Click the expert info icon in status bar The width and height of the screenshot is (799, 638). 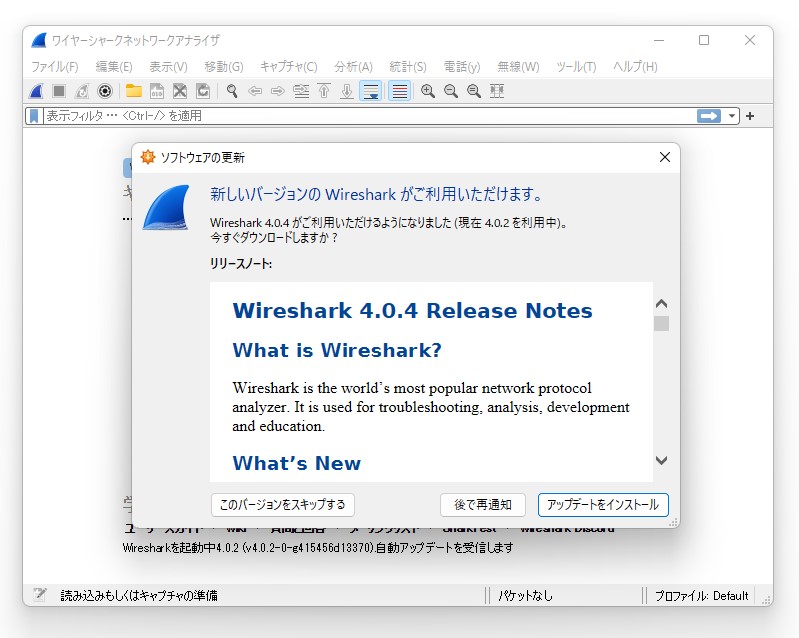click(x=40, y=595)
